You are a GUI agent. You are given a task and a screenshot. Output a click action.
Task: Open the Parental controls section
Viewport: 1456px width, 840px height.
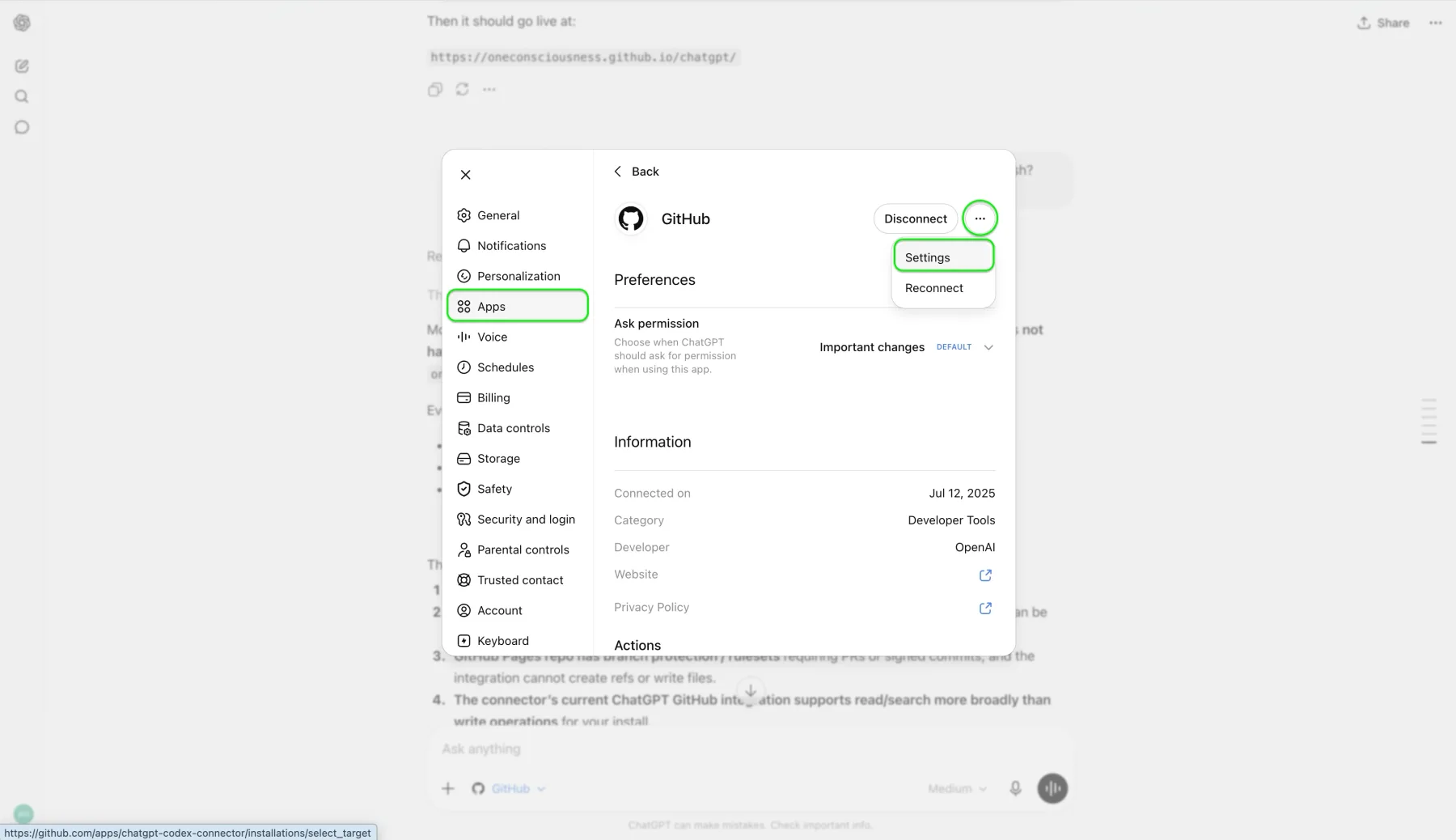518,549
